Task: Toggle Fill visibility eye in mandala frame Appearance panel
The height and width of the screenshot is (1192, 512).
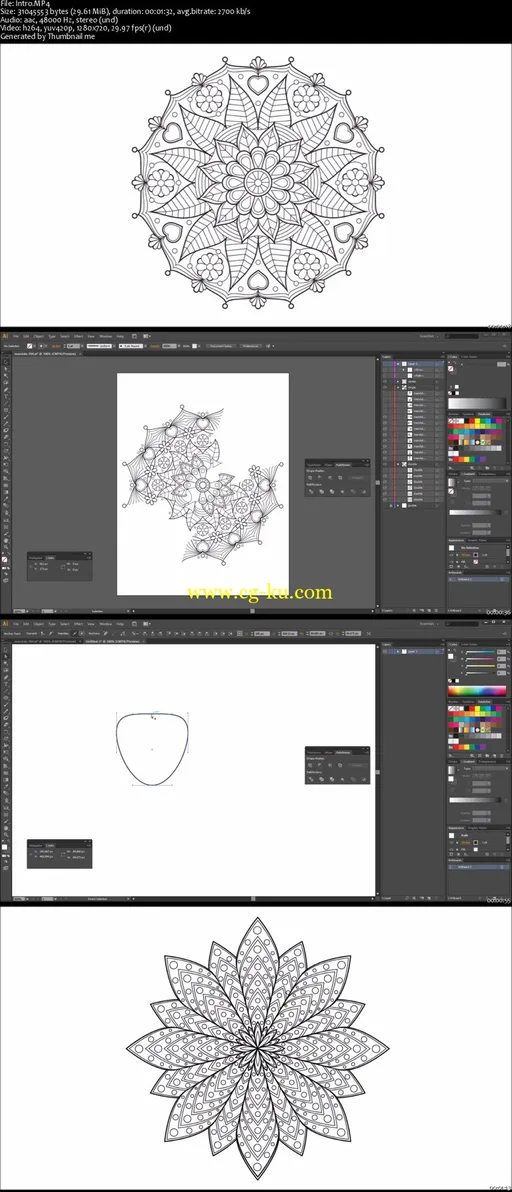Action: pyautogui.click(x=451, y=562)
